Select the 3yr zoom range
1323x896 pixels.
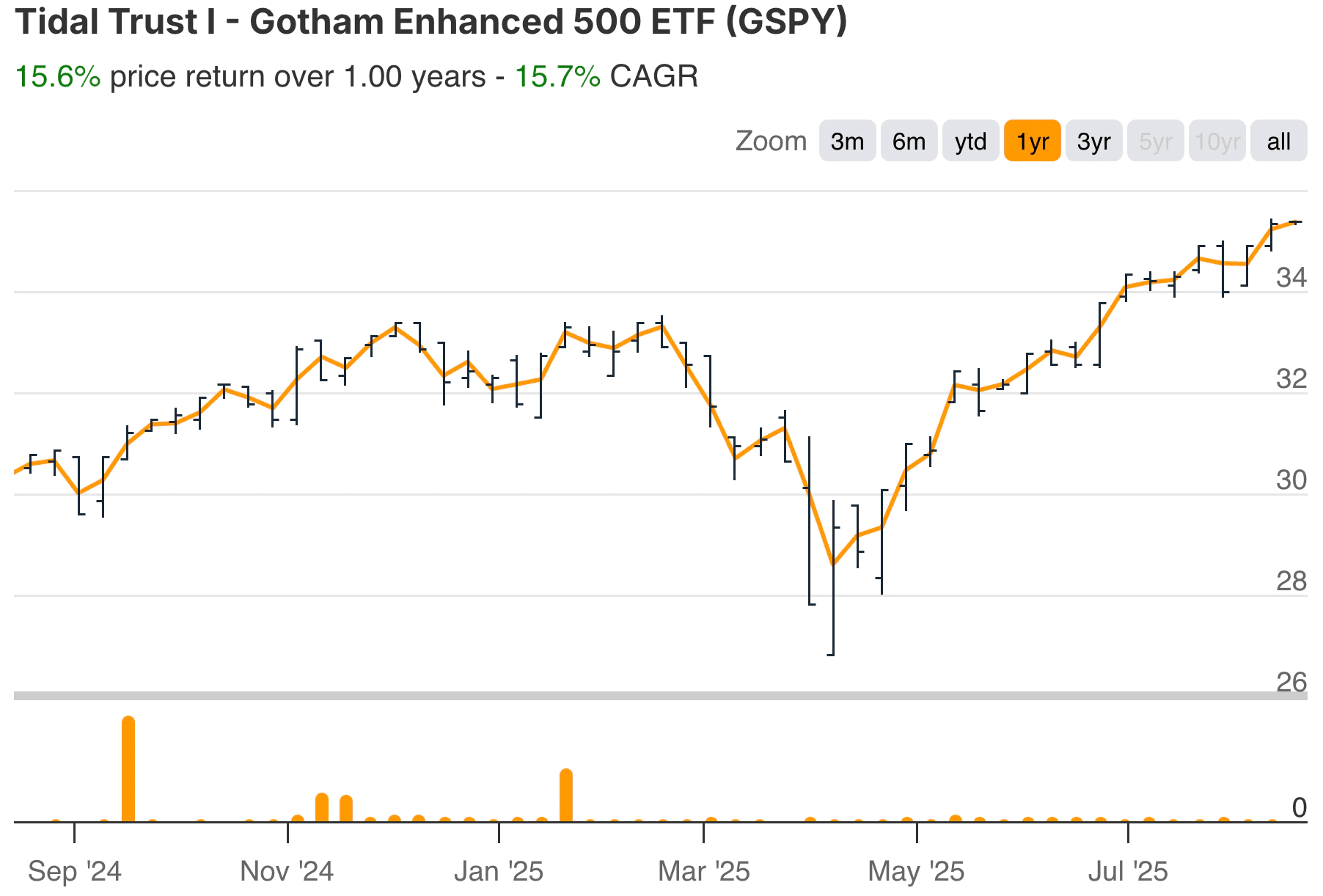(1093, 142)
